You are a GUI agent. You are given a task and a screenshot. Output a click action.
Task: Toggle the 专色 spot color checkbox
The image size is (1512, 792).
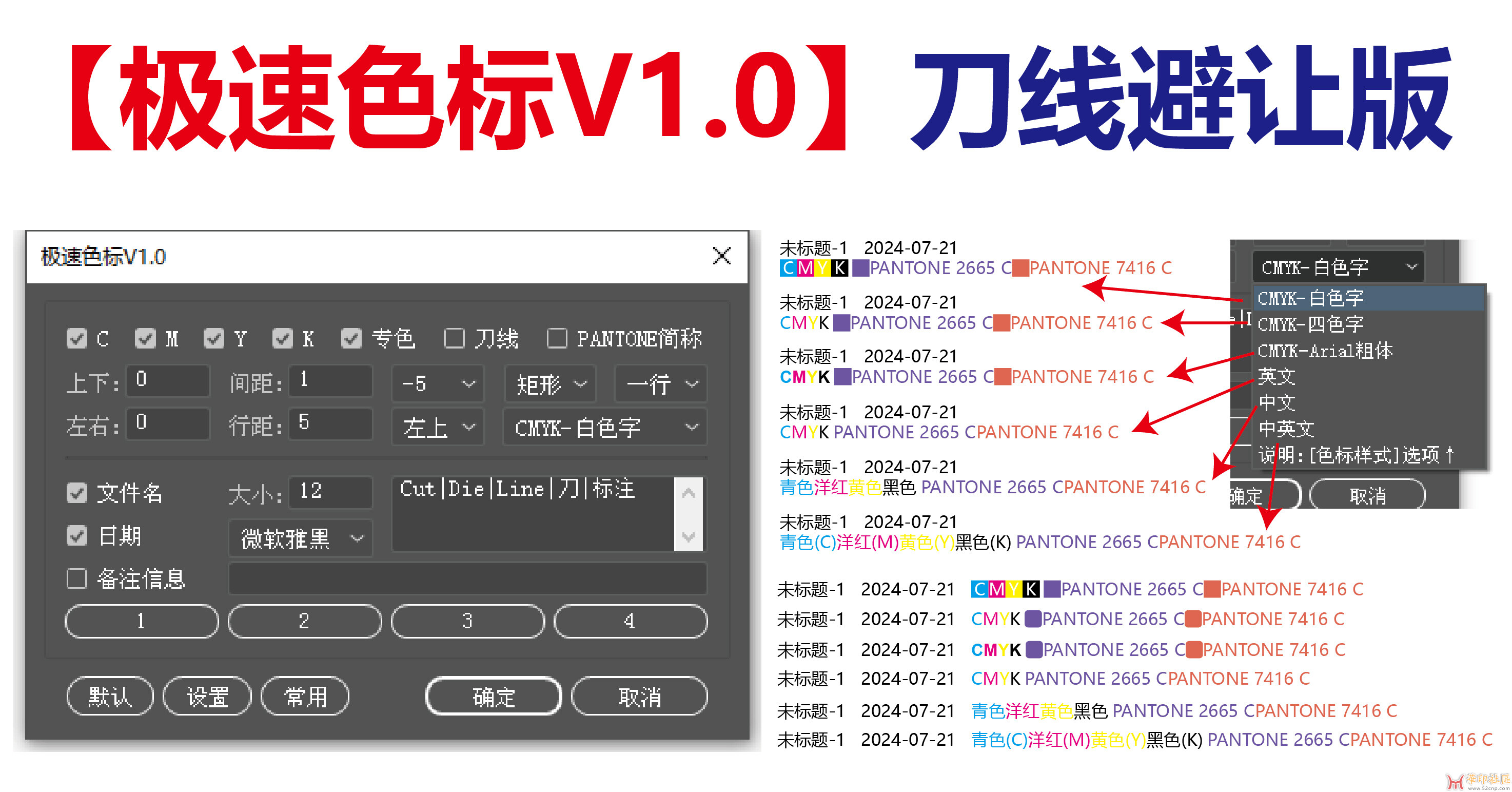[351, 338]
